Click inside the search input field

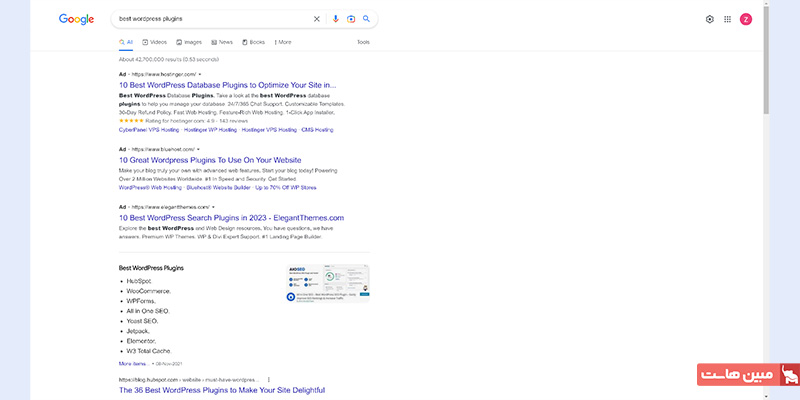tap(210, 19)
